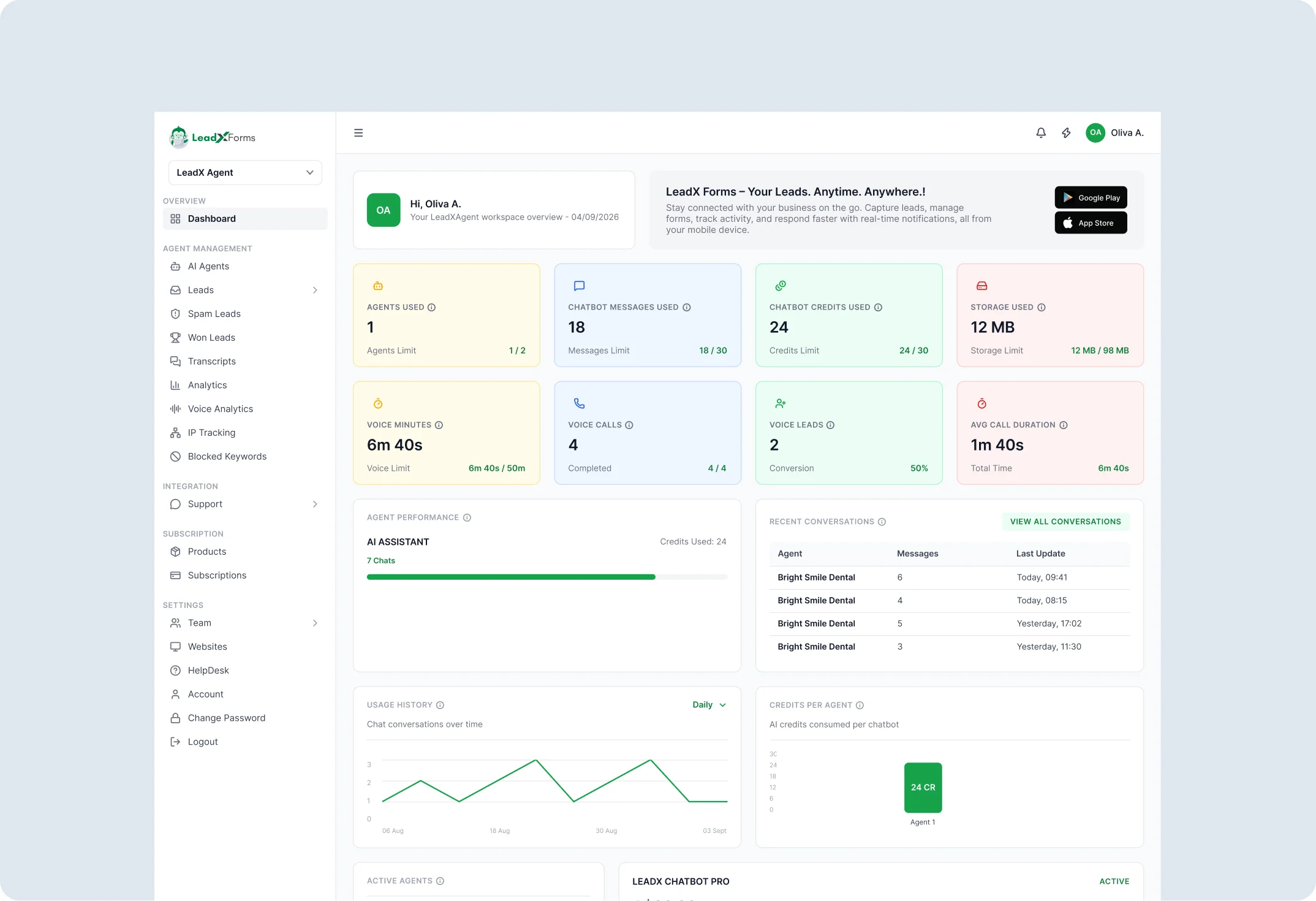The height and width of the screenshot is (901, 1316).
Task: Click the lightning bolt quick actions icon
Action: (1066, 133)
